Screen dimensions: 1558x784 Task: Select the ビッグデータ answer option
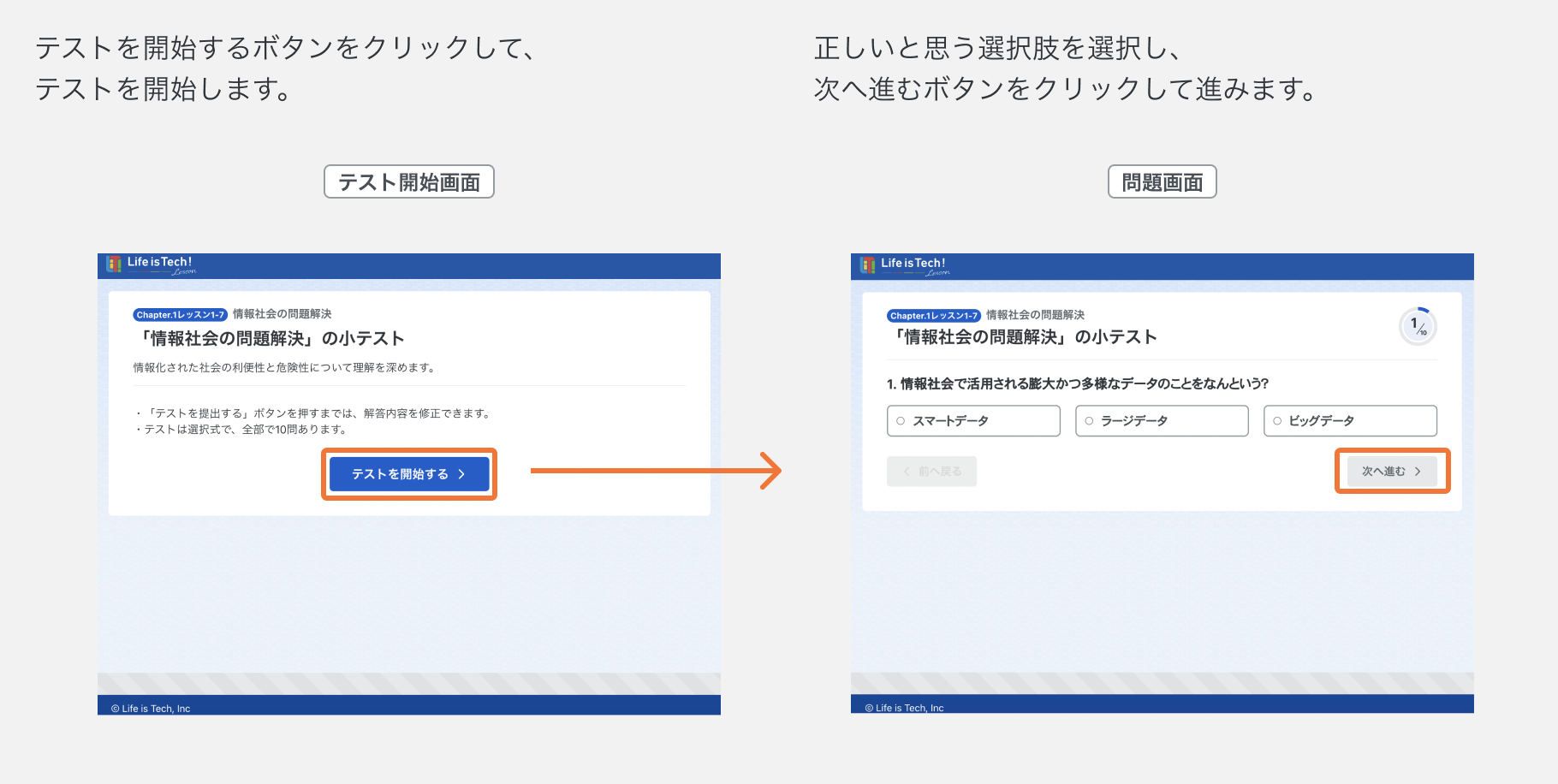click(x=1350, y=420)
